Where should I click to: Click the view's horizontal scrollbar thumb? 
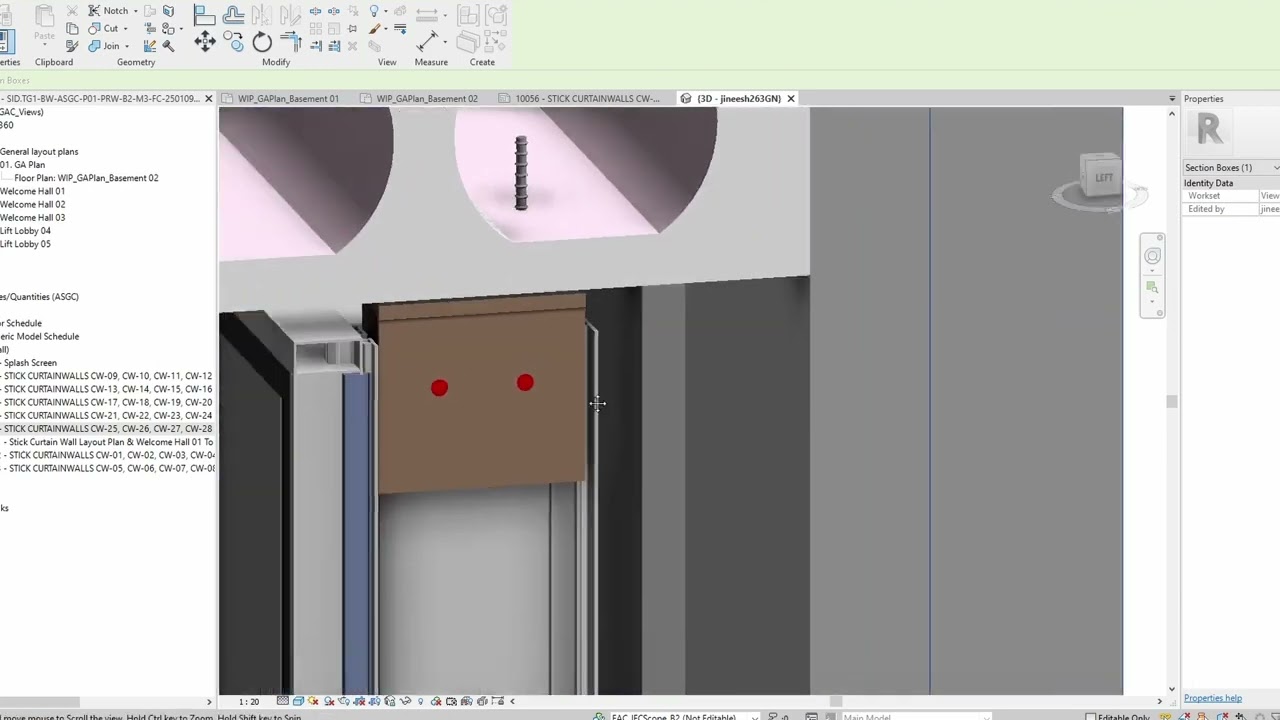pos(836,701)
